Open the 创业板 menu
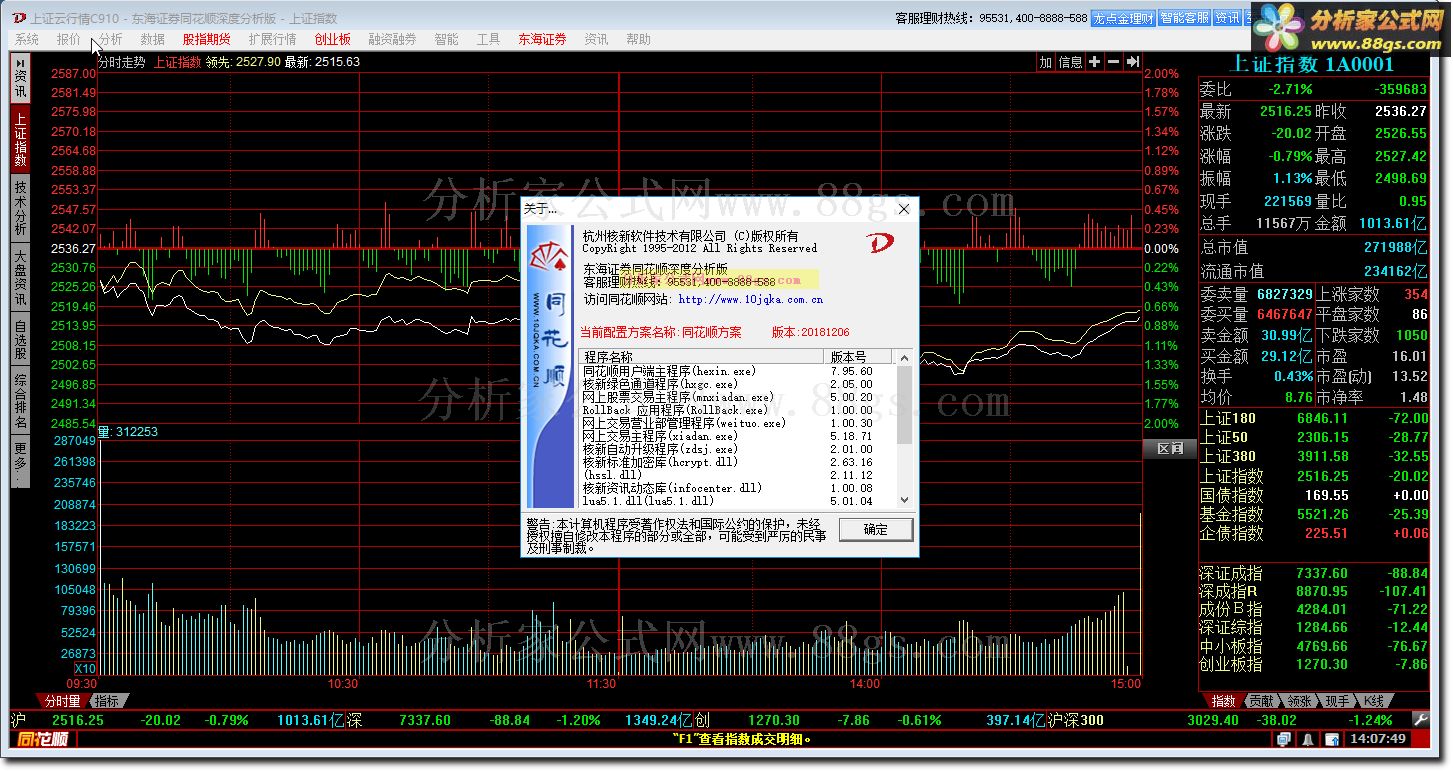 333,39
